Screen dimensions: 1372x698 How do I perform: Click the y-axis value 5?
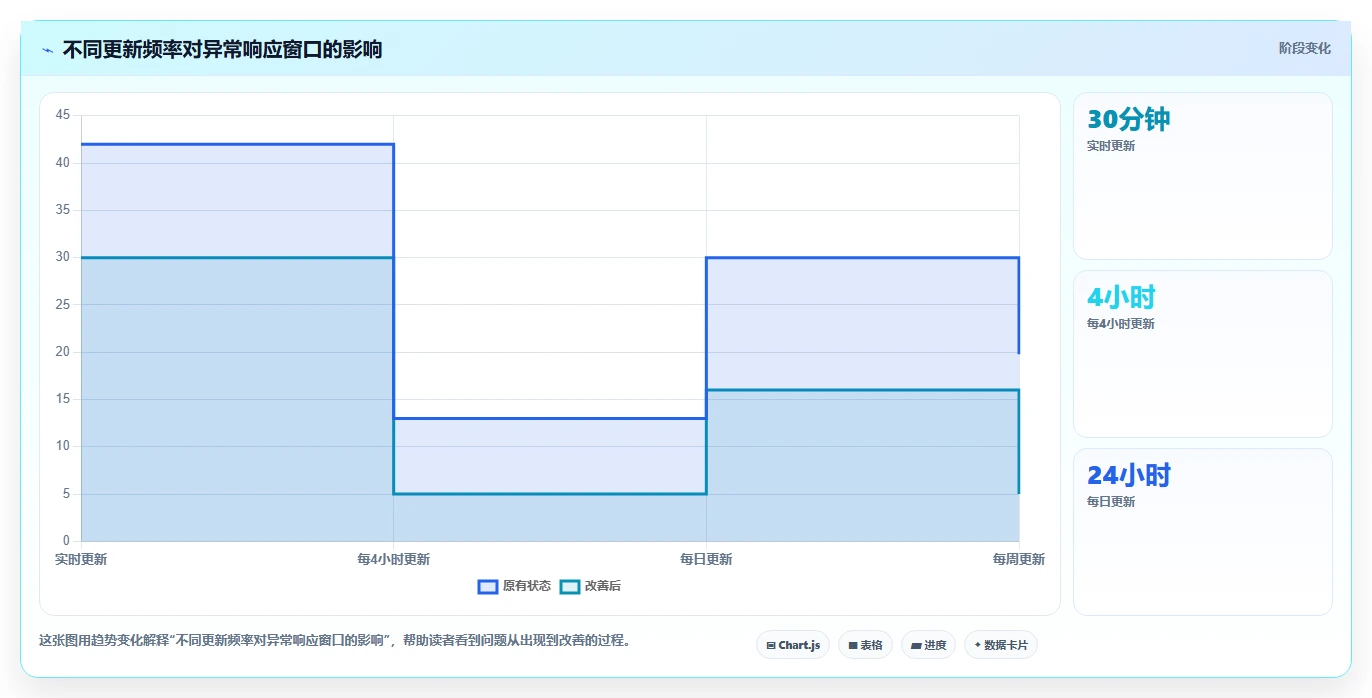click(x=67, y=494)
